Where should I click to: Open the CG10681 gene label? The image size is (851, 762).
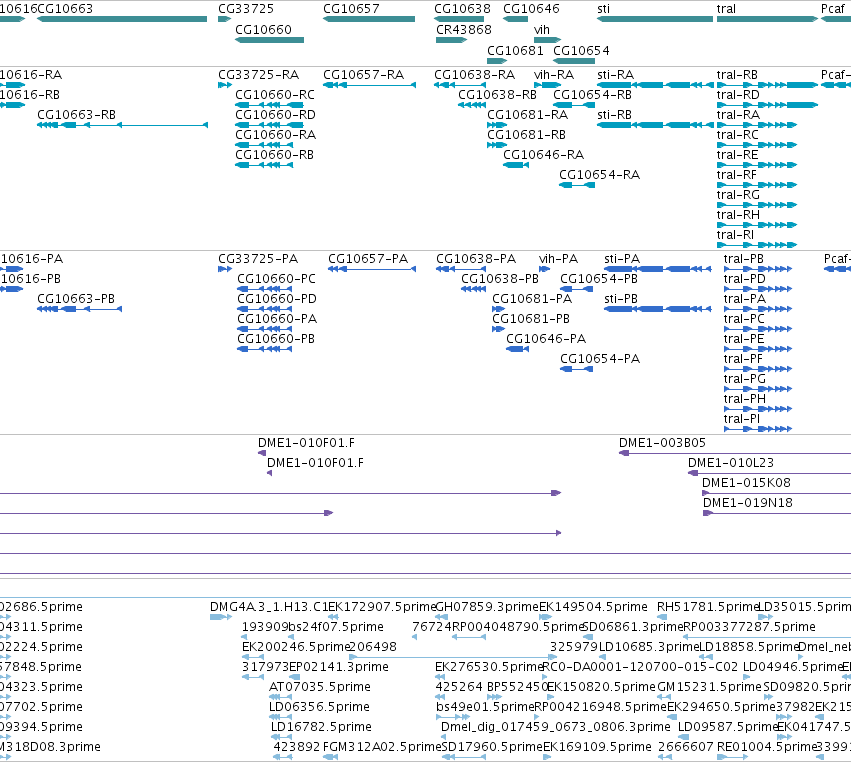click(x=515, y=51)
